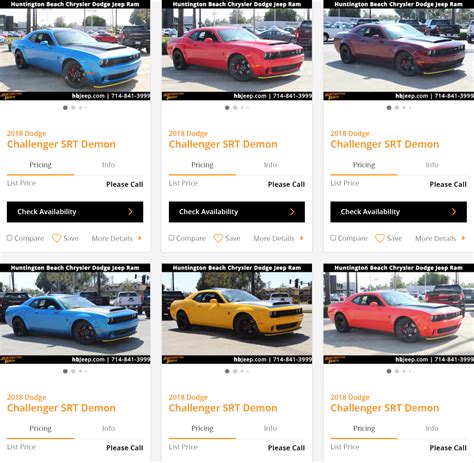Select second carousel dot under top red car
This screenshot has width=474, height=463.
[x=235, y=108]
